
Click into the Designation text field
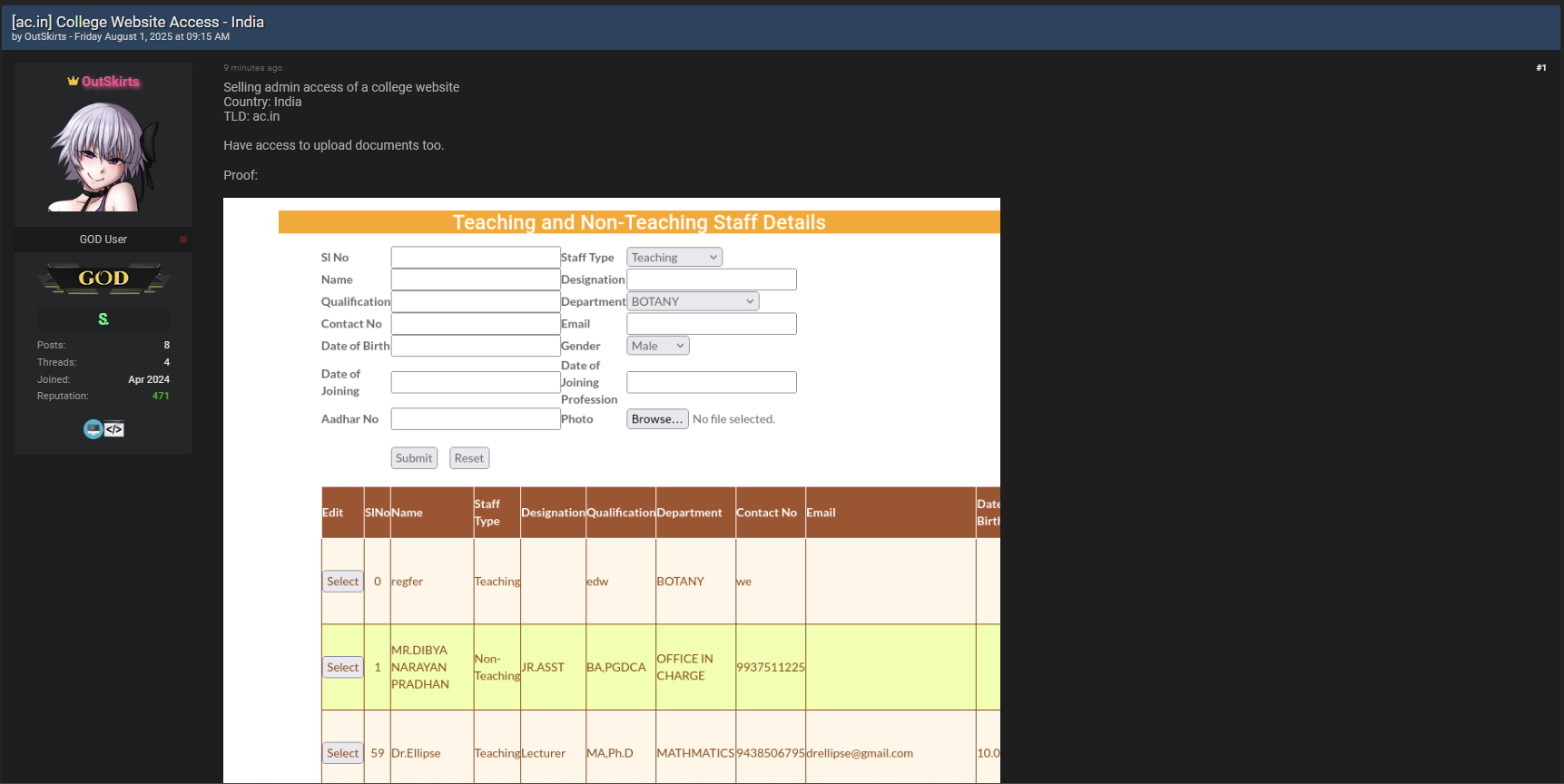tap(712, 279)
